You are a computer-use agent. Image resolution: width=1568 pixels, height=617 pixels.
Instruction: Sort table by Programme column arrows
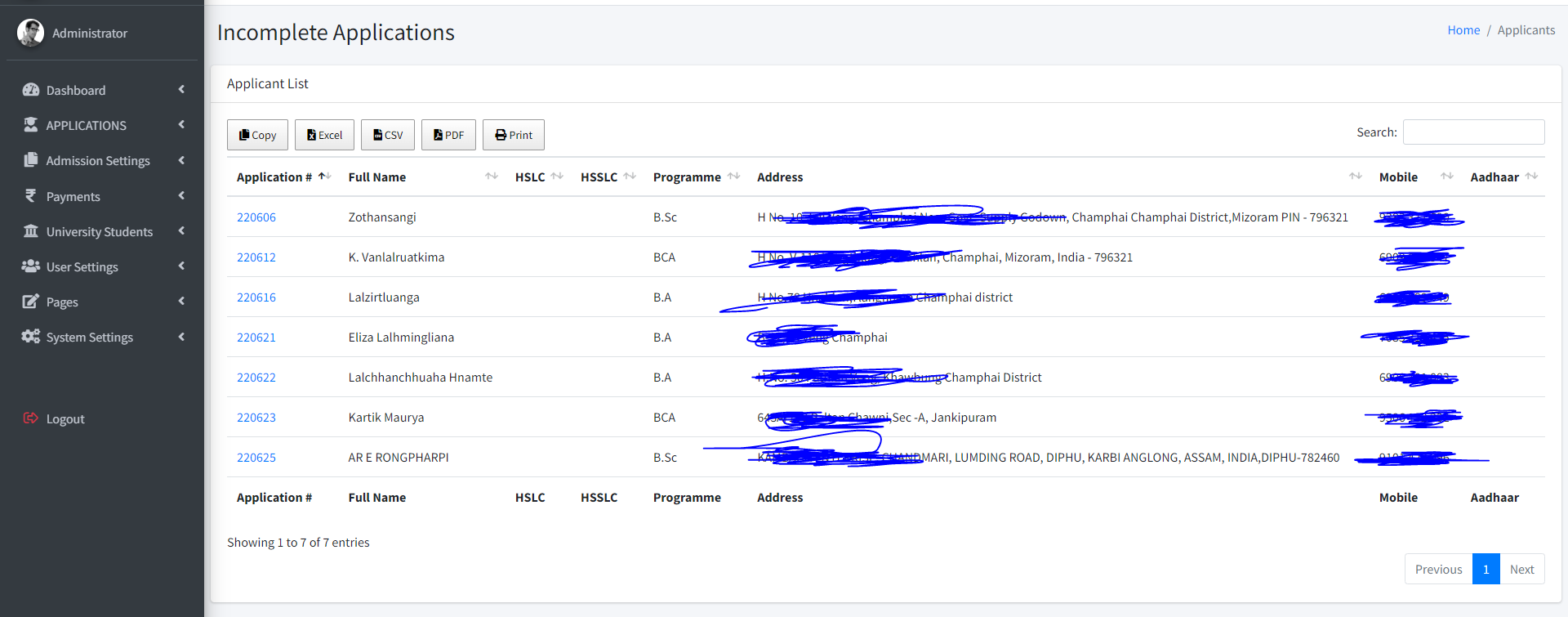(x=733, y=177)
